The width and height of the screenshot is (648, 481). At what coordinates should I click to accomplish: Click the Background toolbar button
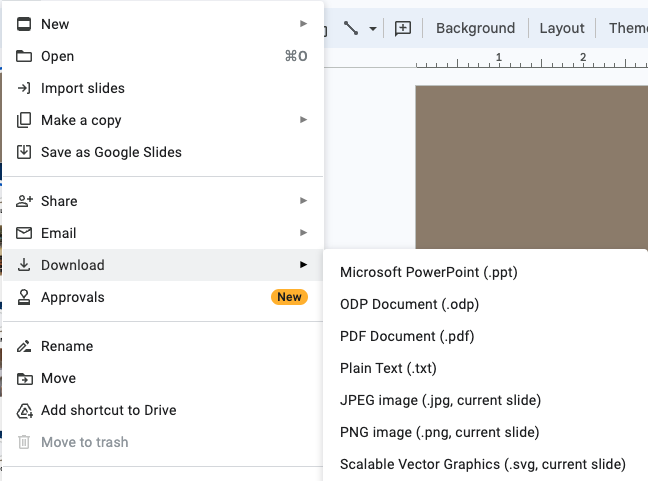(475, 28)
